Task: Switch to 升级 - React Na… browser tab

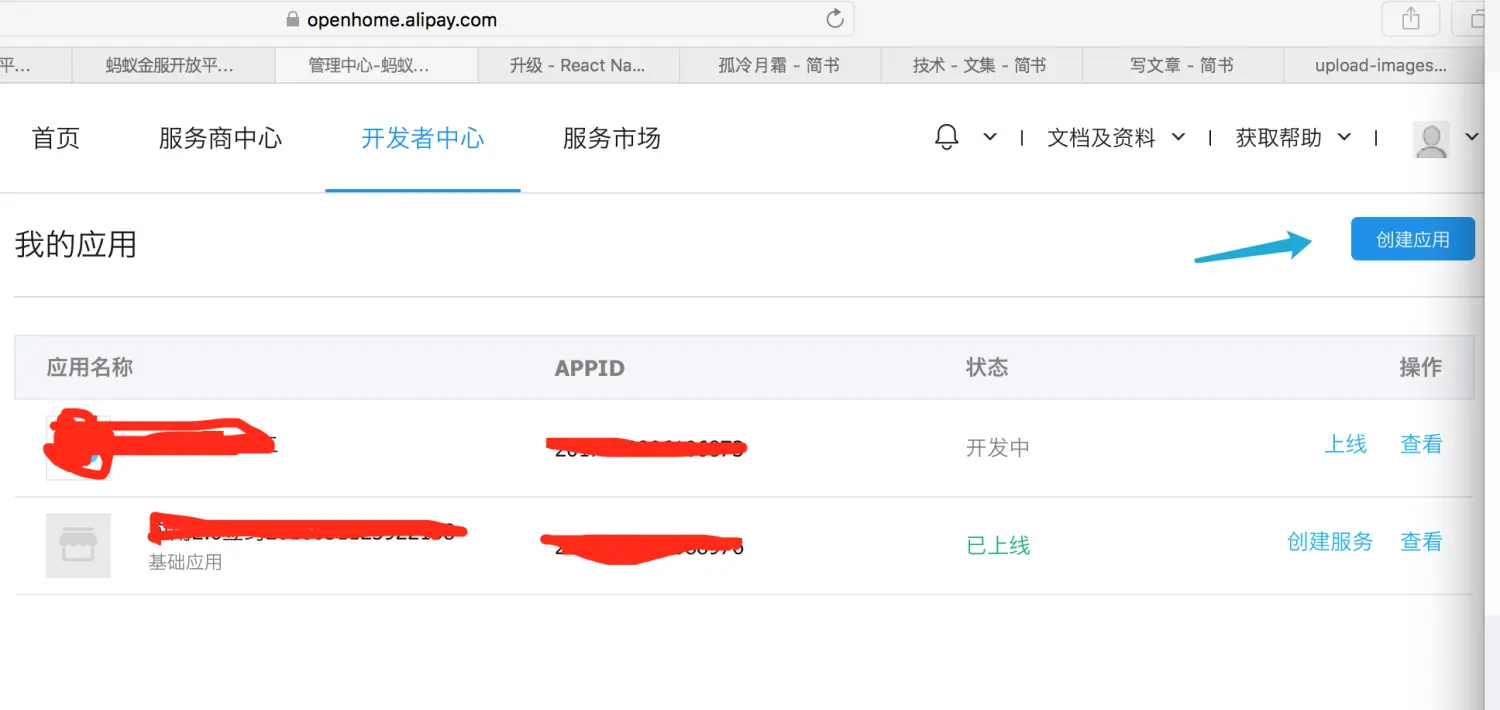Action: [578, 66]
